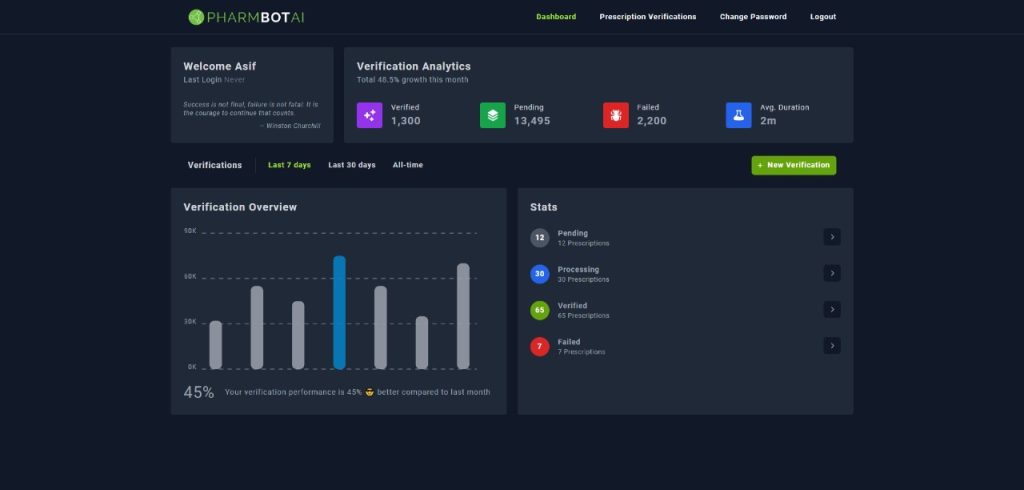Viewport: 1024px width, 490px height.
Task: Switch to Last 30 days filter
Action: tap(352, 165)
